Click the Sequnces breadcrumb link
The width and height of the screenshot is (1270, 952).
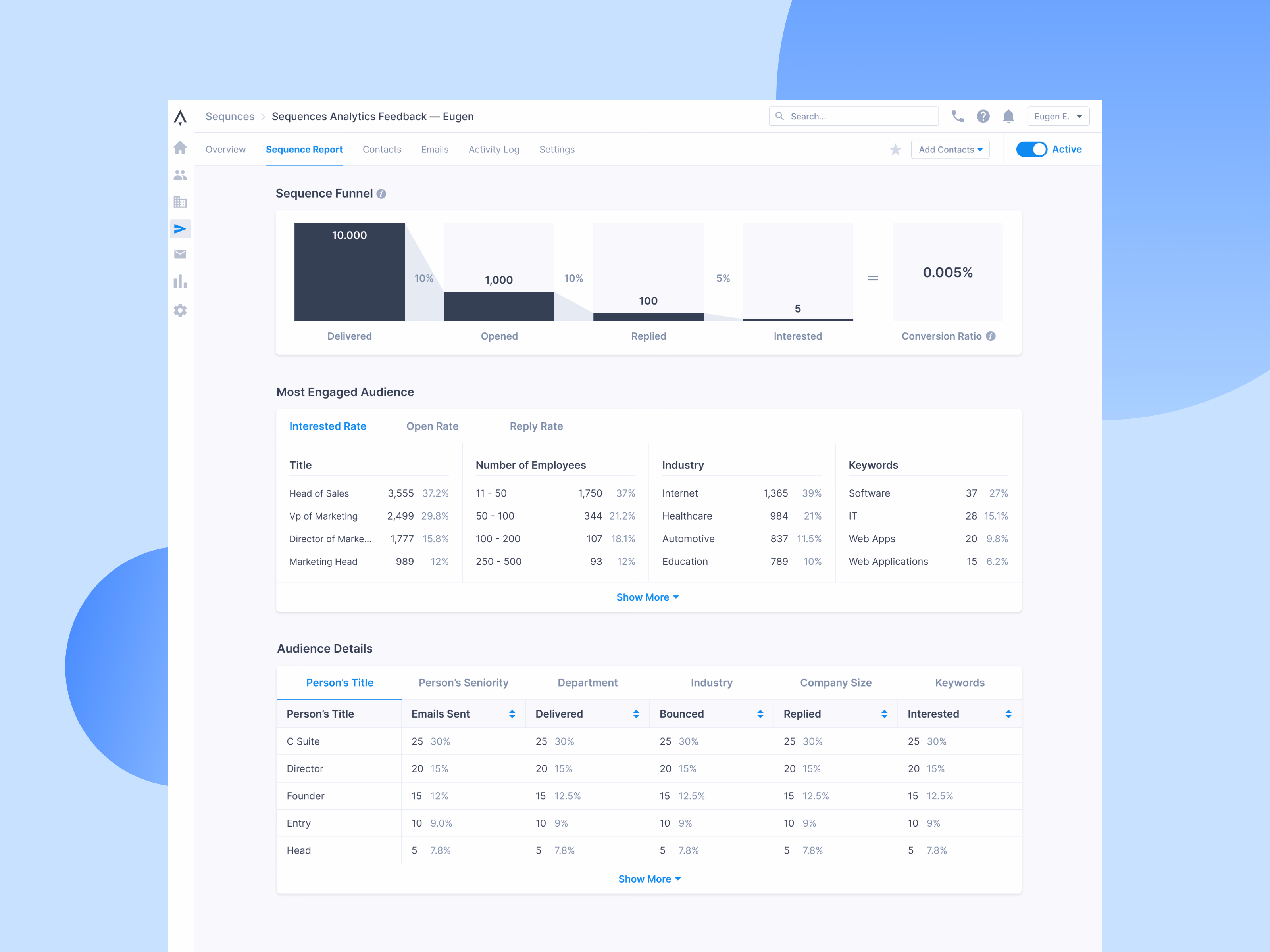230,117
